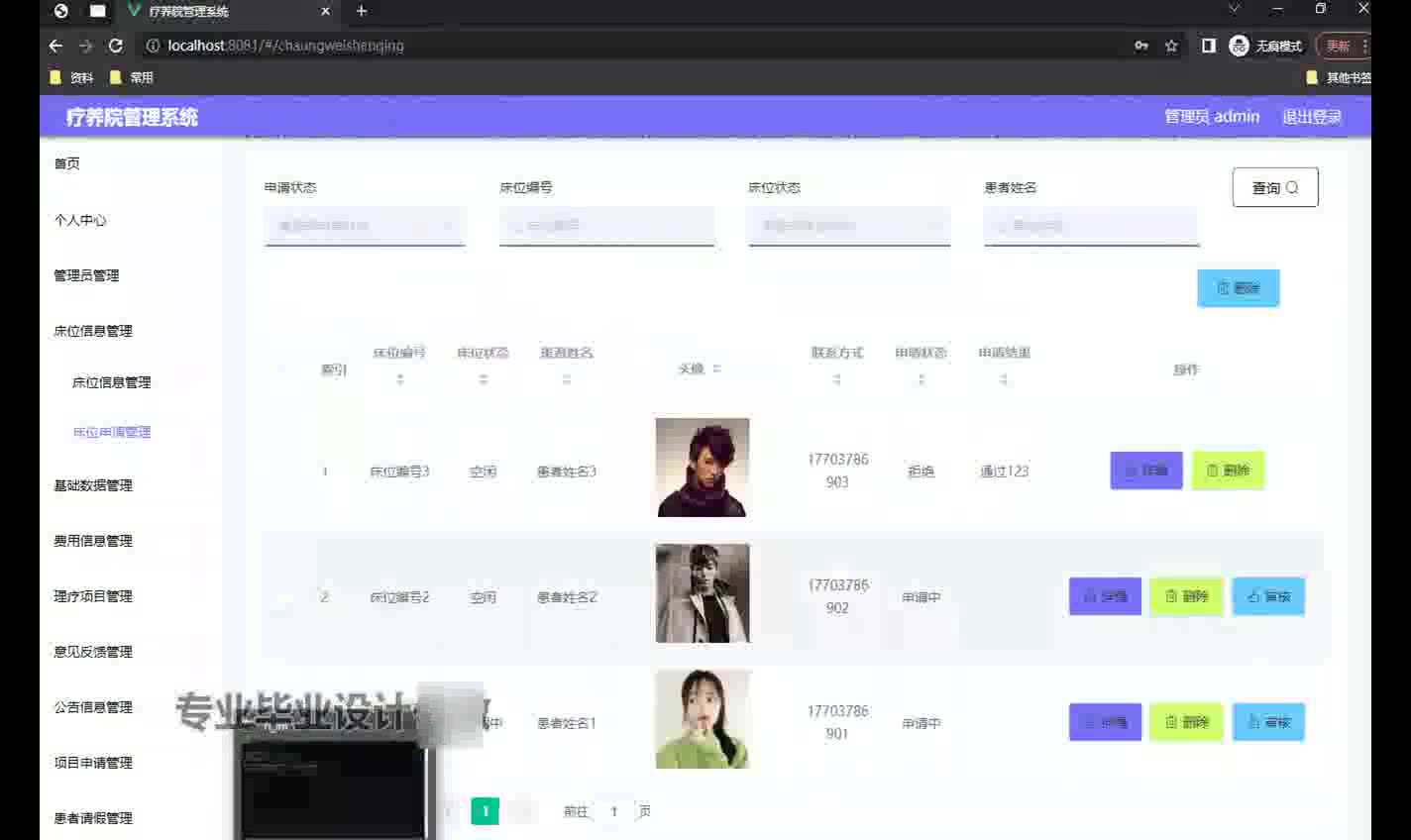Bookmark this page using the star icon
This screenshot has width=1411, height=840.
click(1171, 46)
